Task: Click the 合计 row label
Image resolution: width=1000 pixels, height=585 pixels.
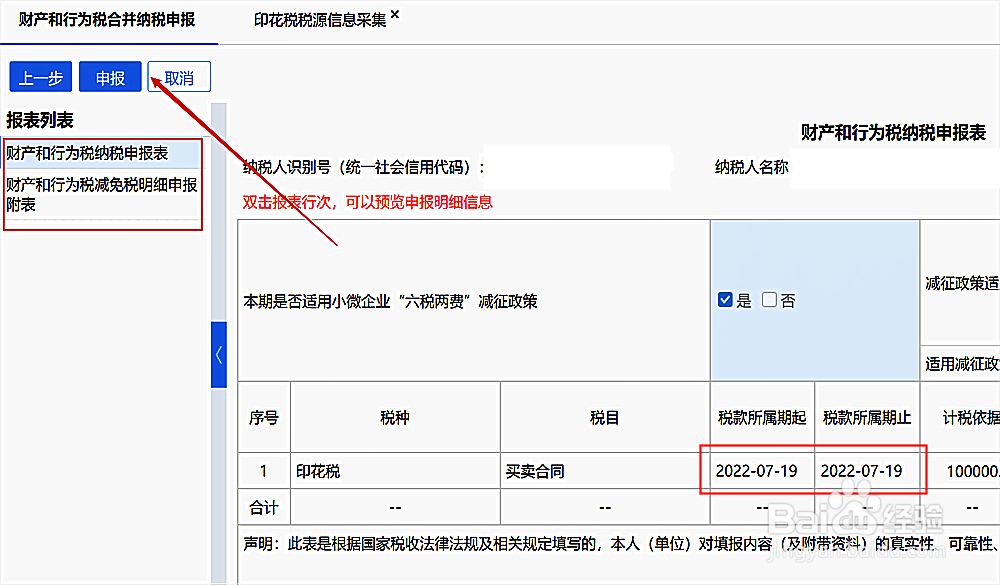Action: click(264, 508)
